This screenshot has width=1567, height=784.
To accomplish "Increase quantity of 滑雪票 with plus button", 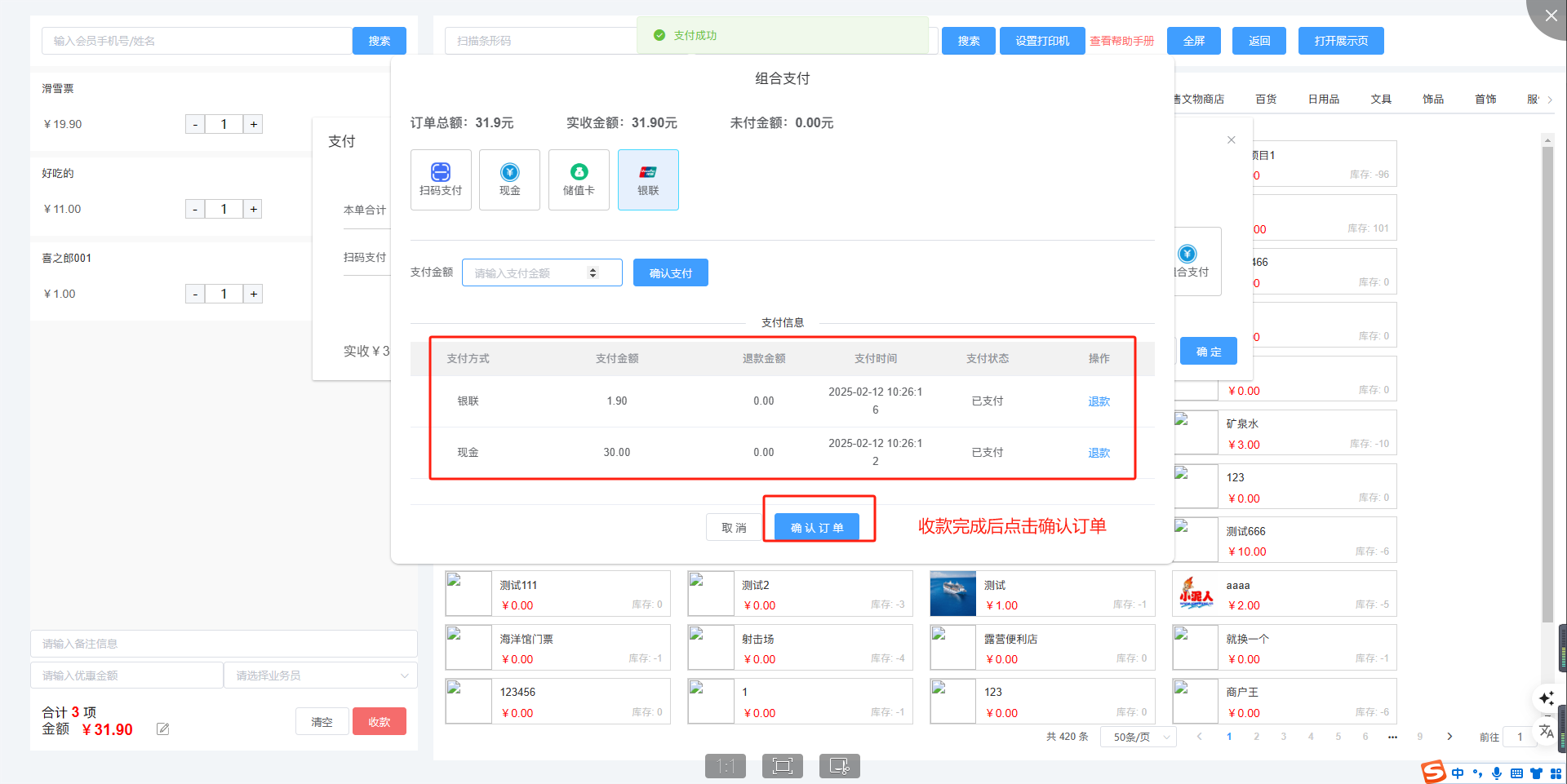I will (x=254, y=124).
